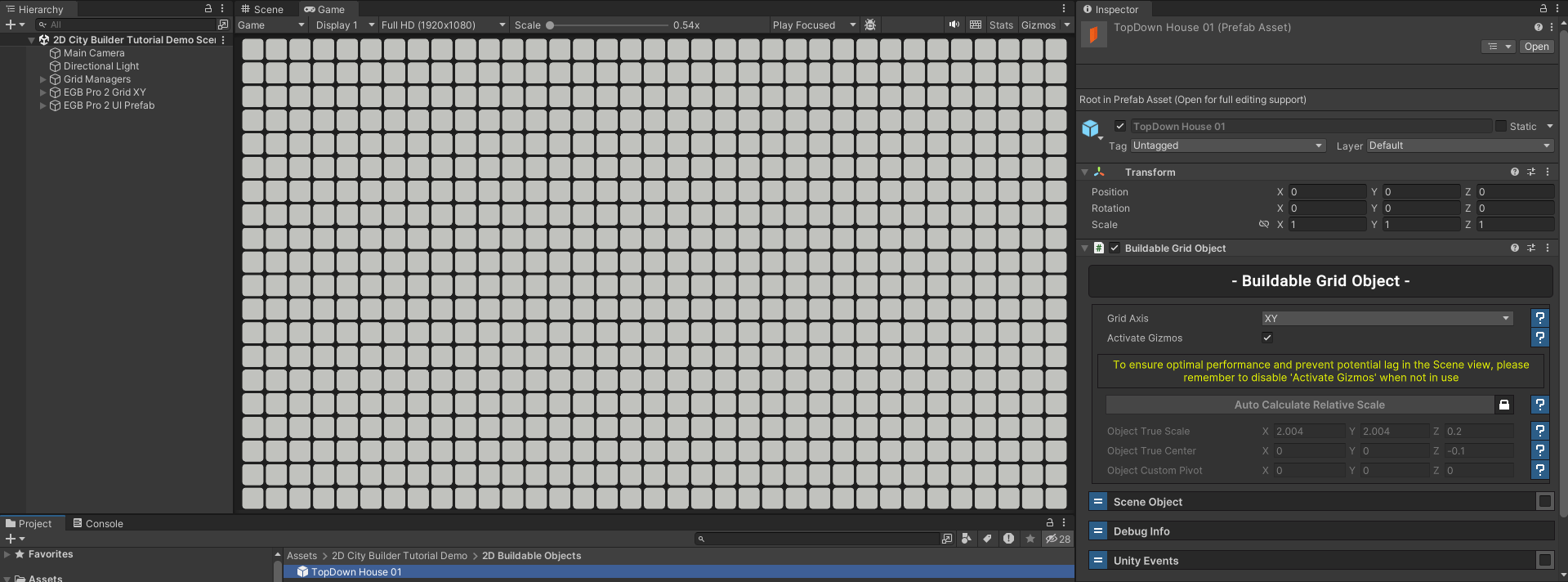Click the Open prefab button
Screen dimensions: 1568x582
click(x=1536, y=47)
